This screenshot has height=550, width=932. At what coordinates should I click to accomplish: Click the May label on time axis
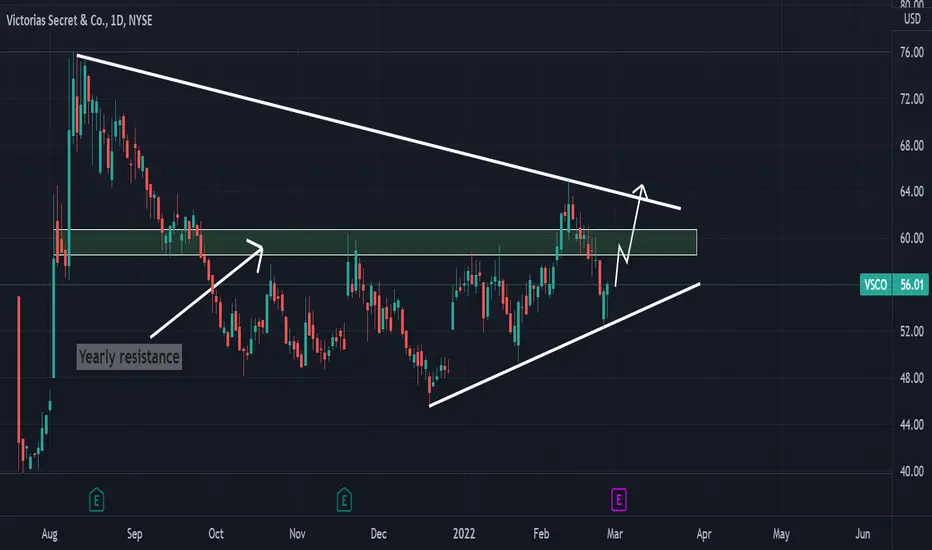pos(781,534)
